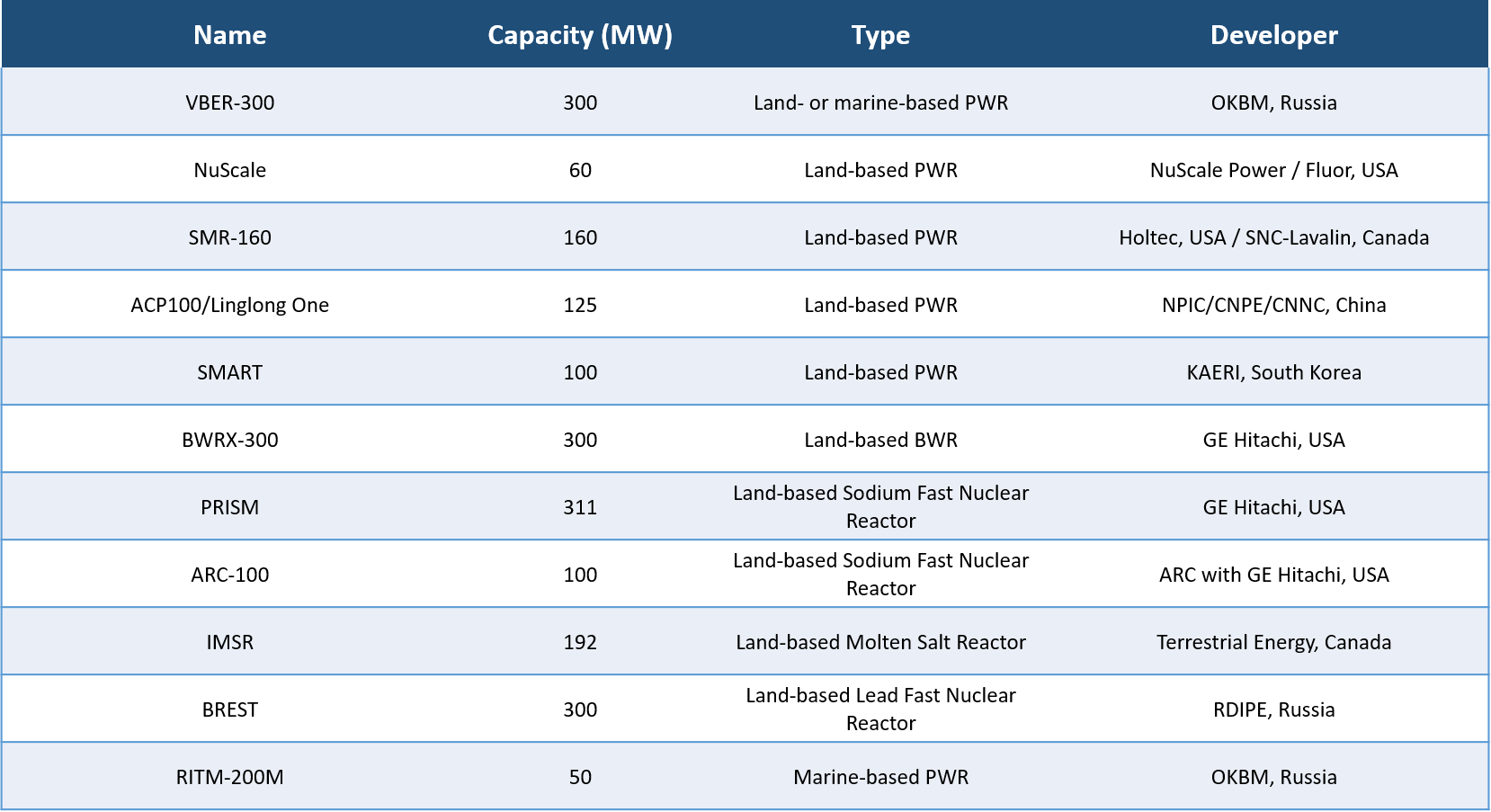Select the VBER-300 row
The width and height of the screenshot is (1491, 812).
click(x=229, y=102)
